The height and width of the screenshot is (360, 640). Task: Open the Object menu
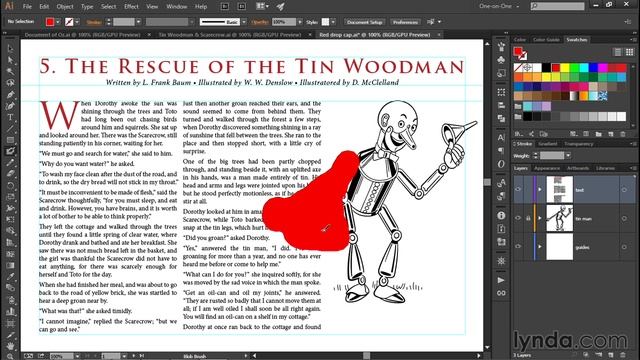click(x=65, y=7)
